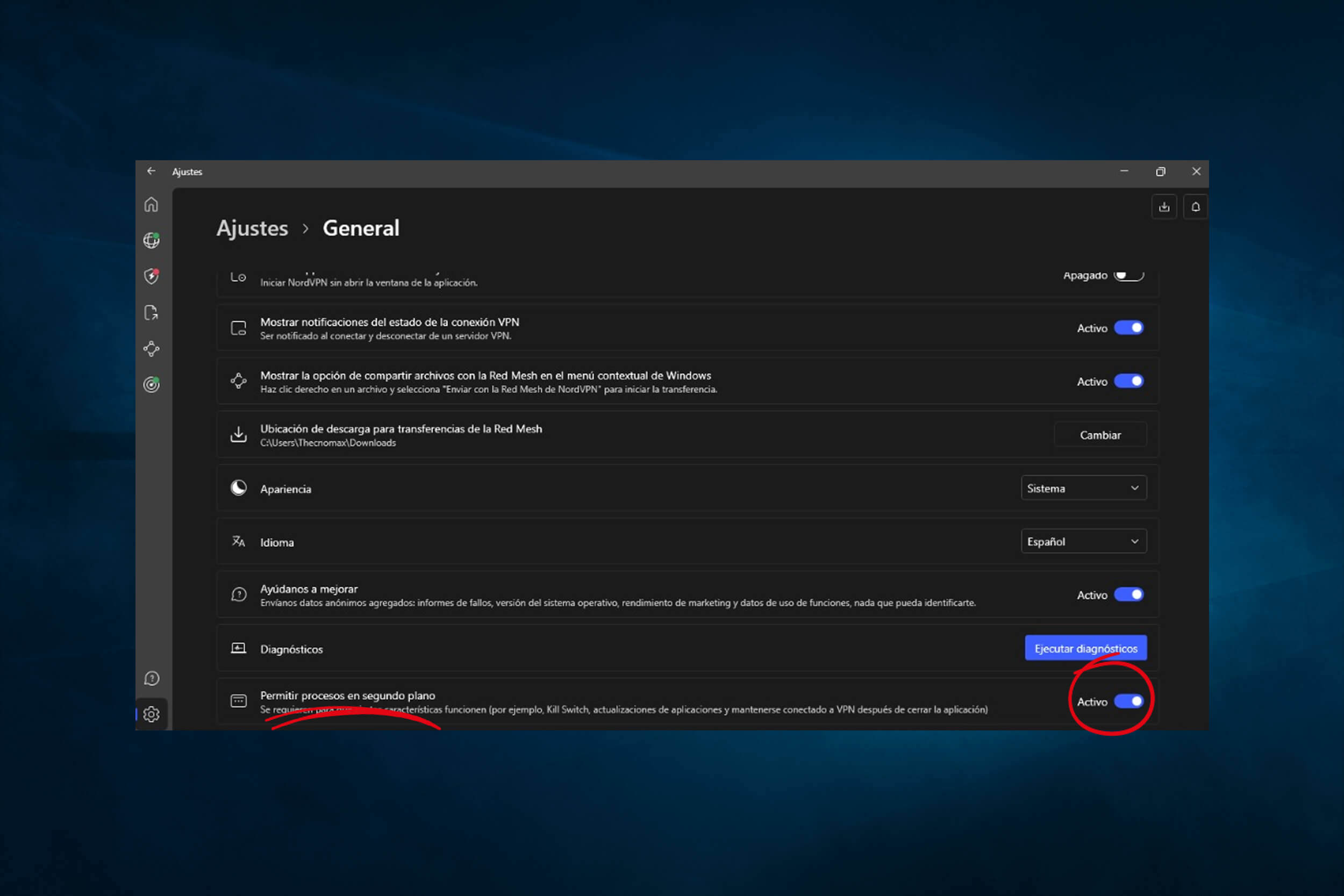Disable the Red Mesh context menu sharing toggle
The width and height of the screenshot is (1344, 896).
1128,381
